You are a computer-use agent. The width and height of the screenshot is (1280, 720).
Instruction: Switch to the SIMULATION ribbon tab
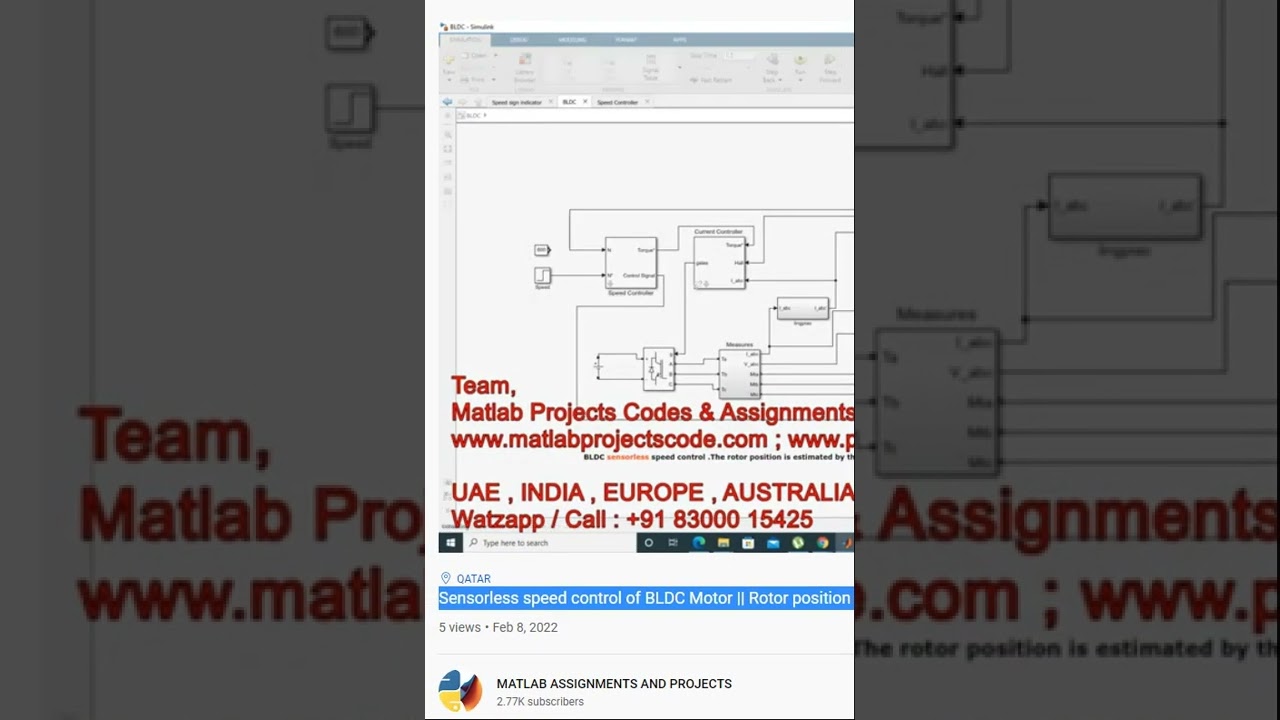click(465, 40)
